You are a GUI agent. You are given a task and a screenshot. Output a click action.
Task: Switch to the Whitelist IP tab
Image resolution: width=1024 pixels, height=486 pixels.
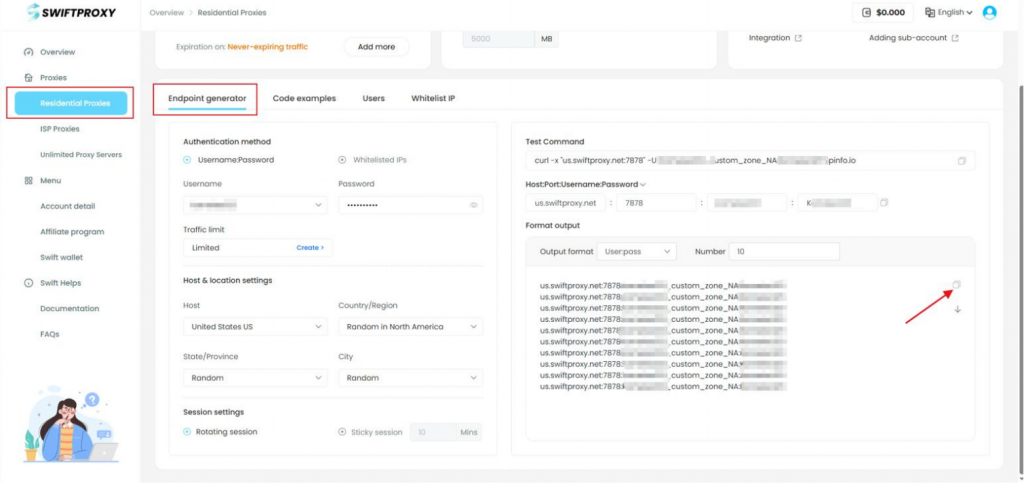(433, 99)
